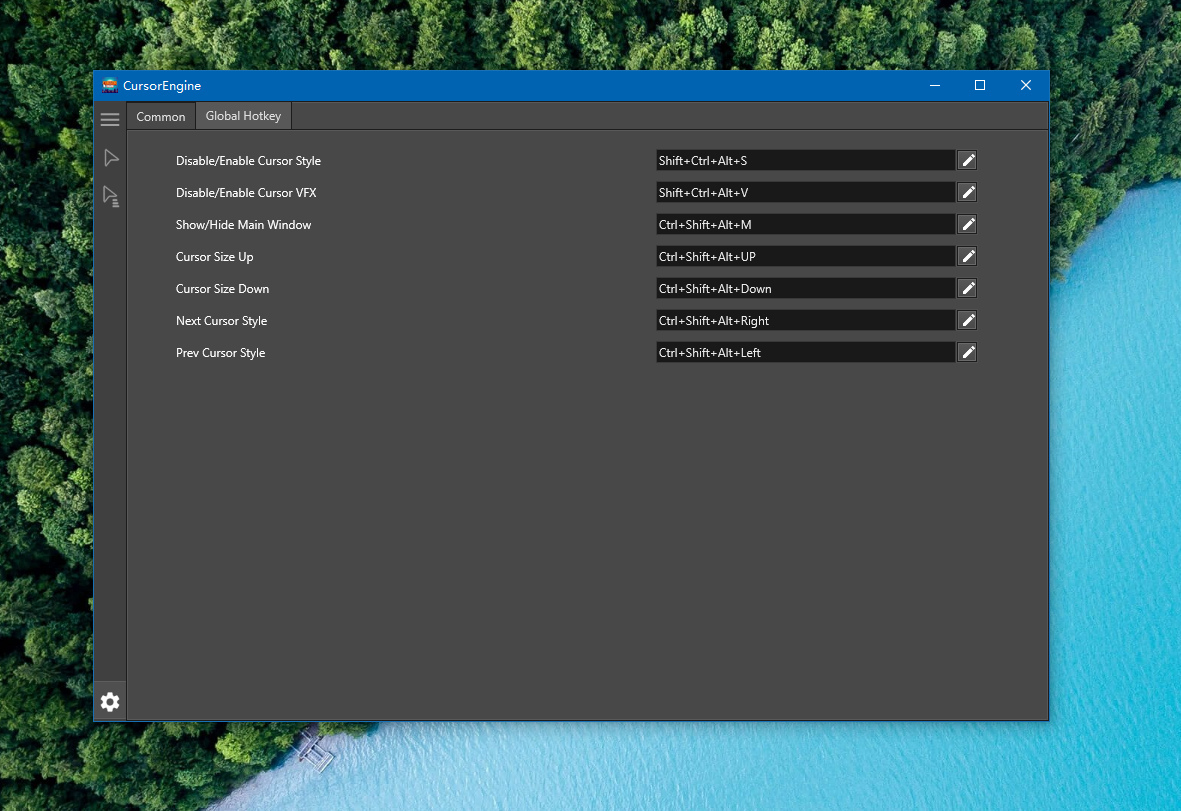Click the Ctrl+Shift+Alt+M hotkey field

[805, 224]
